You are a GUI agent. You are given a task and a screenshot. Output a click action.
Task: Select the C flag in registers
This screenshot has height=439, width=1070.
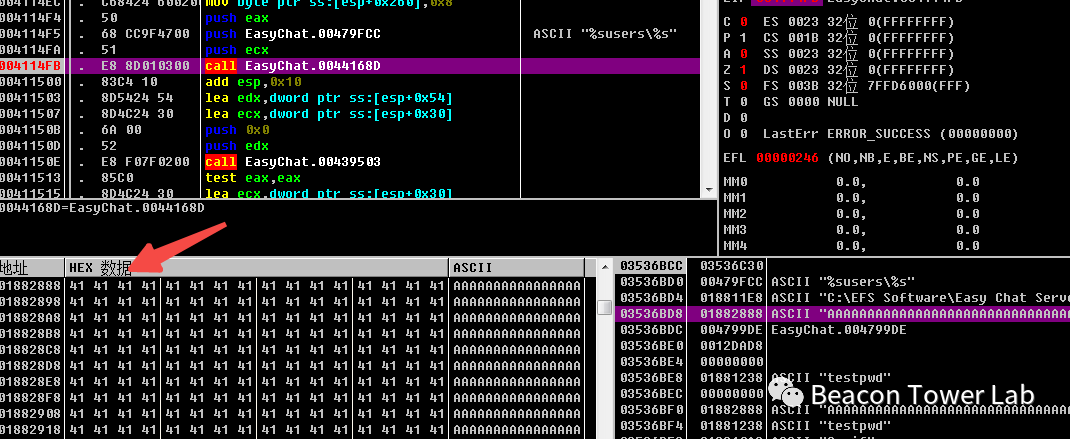pyautogui.click(x=738, y=22)
